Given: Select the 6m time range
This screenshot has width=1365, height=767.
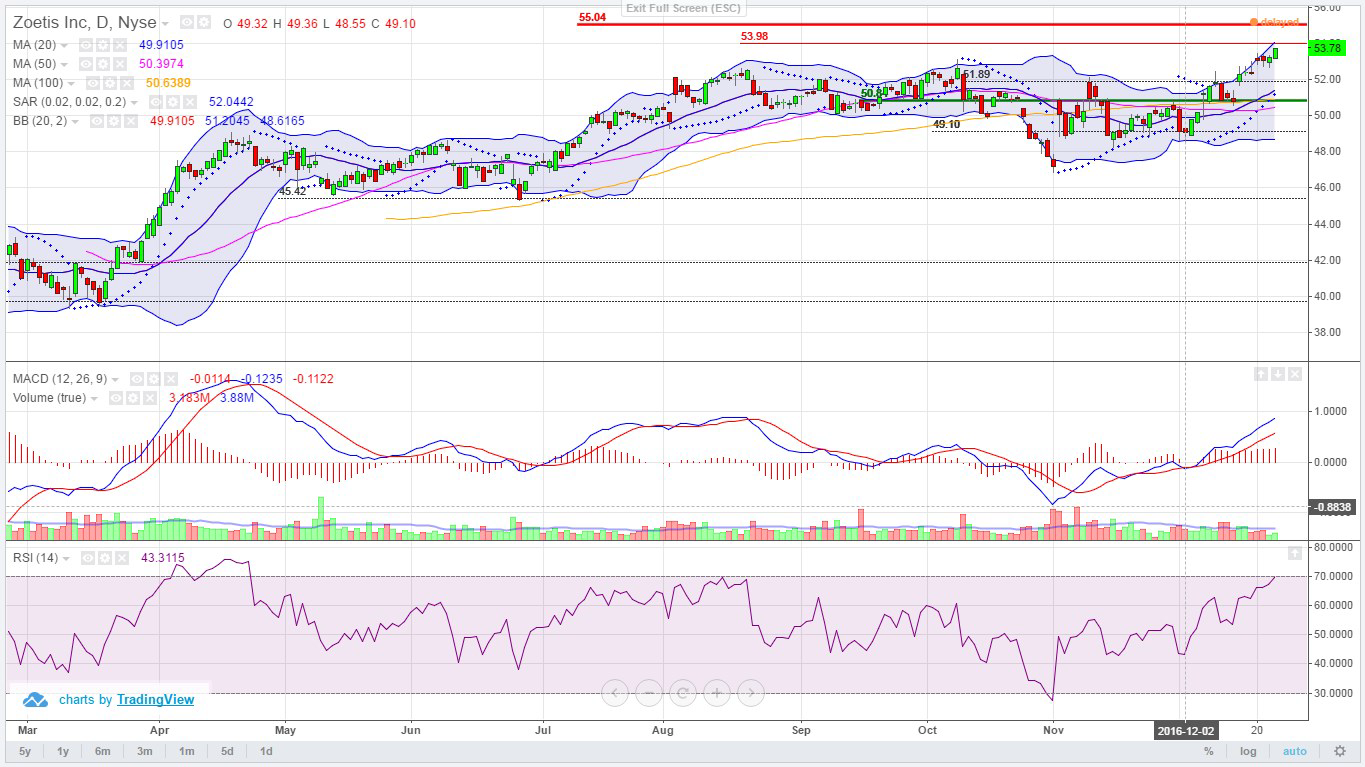Looking at the screenshot, I should (102, 751).
